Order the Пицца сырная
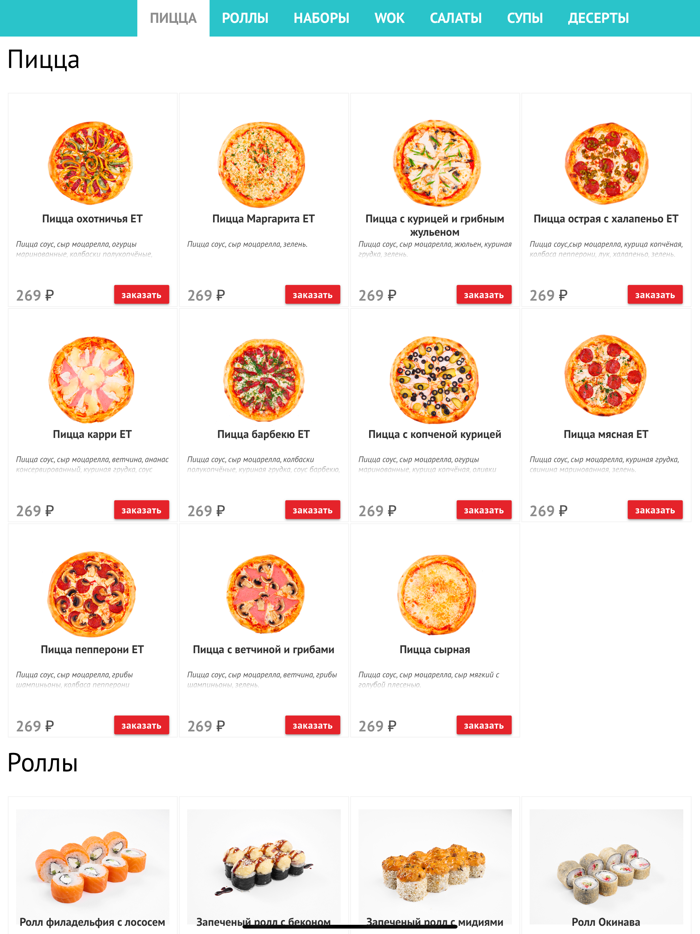 click(484, 725)
